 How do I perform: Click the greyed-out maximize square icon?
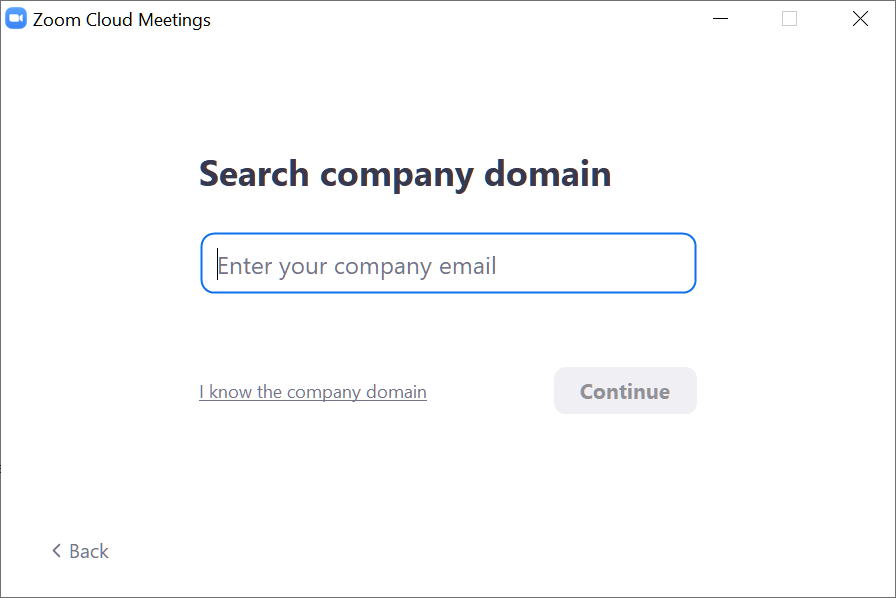pyautogui.click(x=789, y=19)
